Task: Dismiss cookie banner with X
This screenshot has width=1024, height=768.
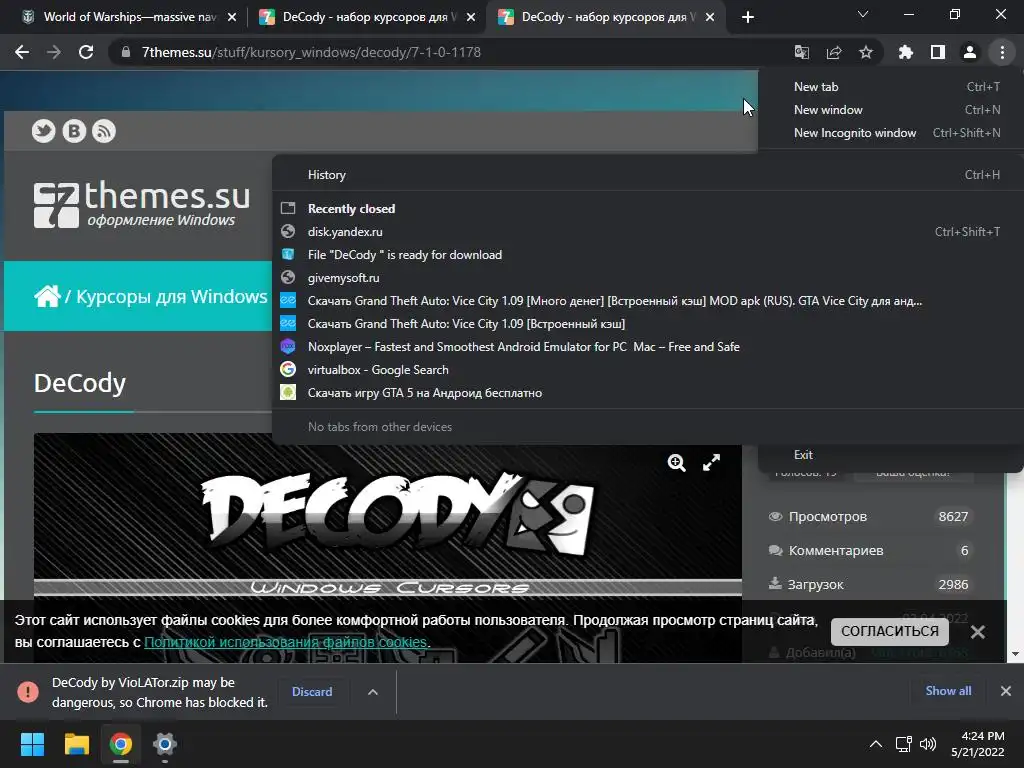Action: point(978,632)
